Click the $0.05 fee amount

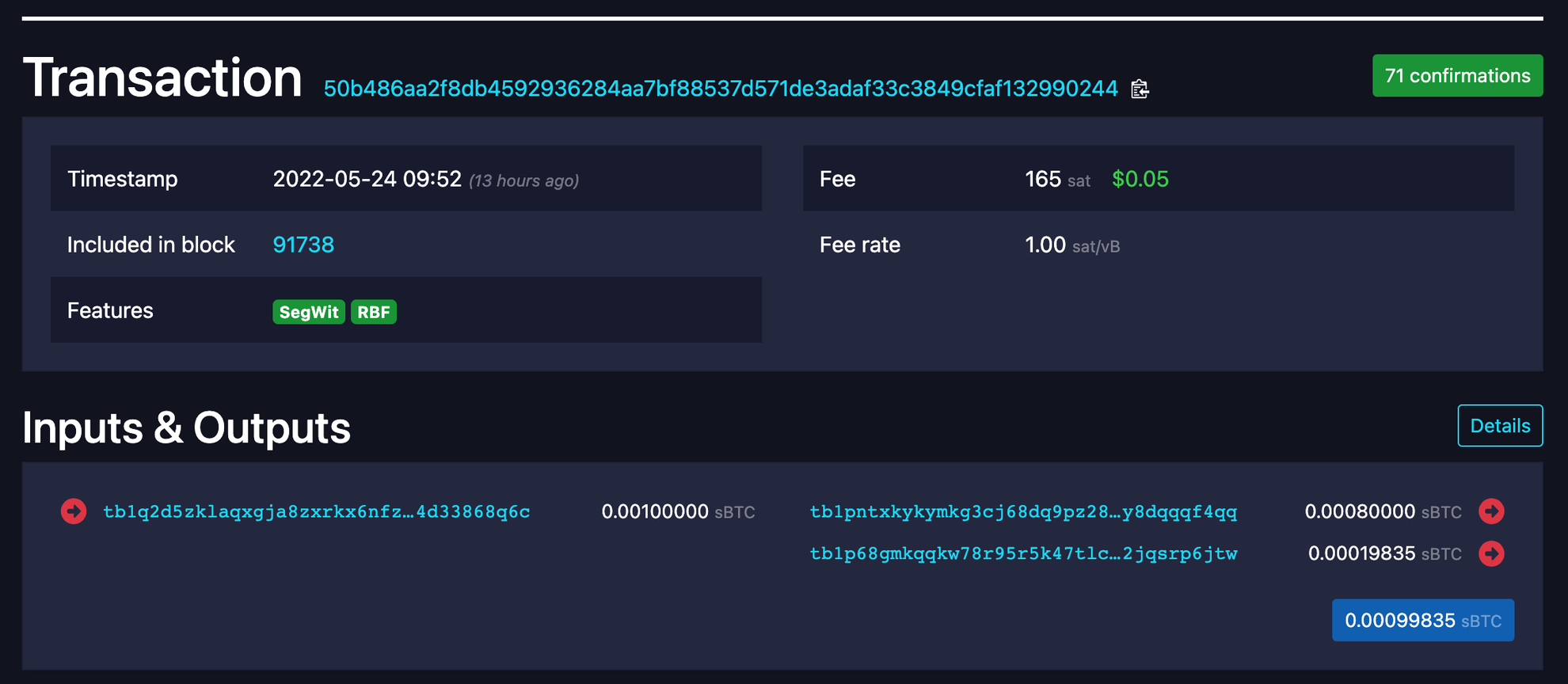1140,180
